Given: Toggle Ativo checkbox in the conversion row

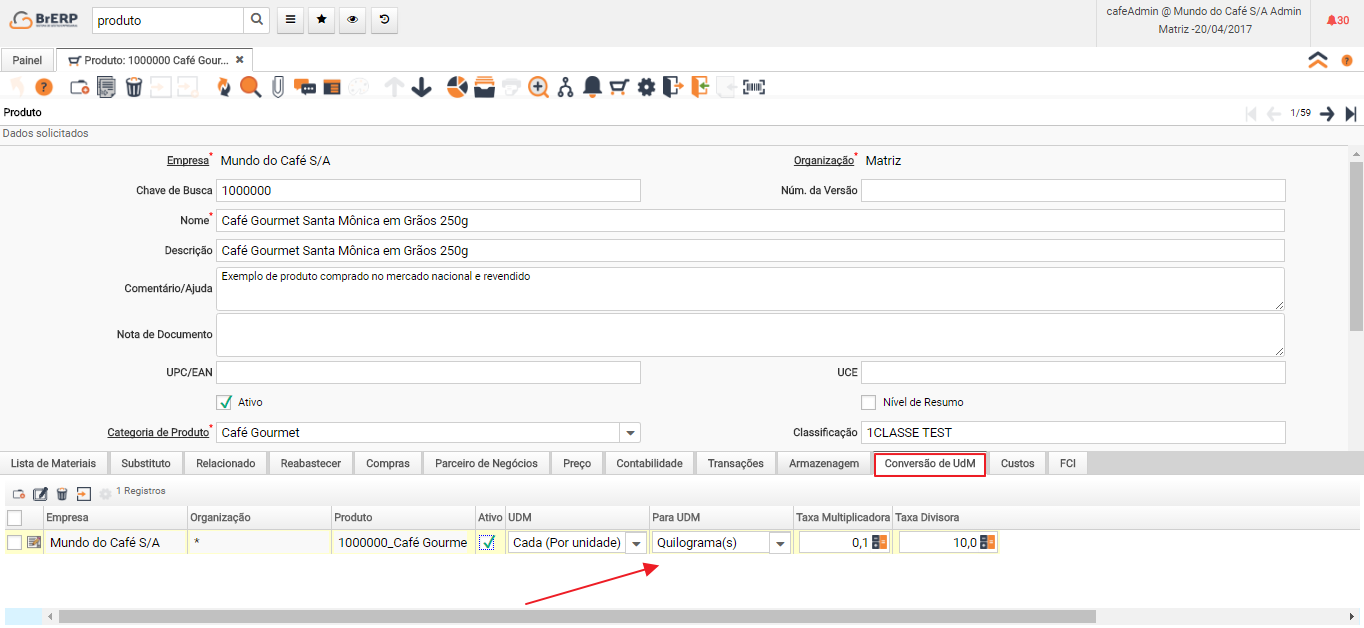Looking at the screenshot, I should tap(488, 542).
